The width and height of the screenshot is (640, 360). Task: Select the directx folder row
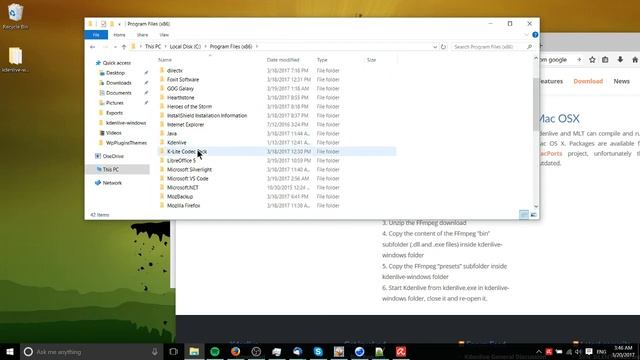(277, 71)
